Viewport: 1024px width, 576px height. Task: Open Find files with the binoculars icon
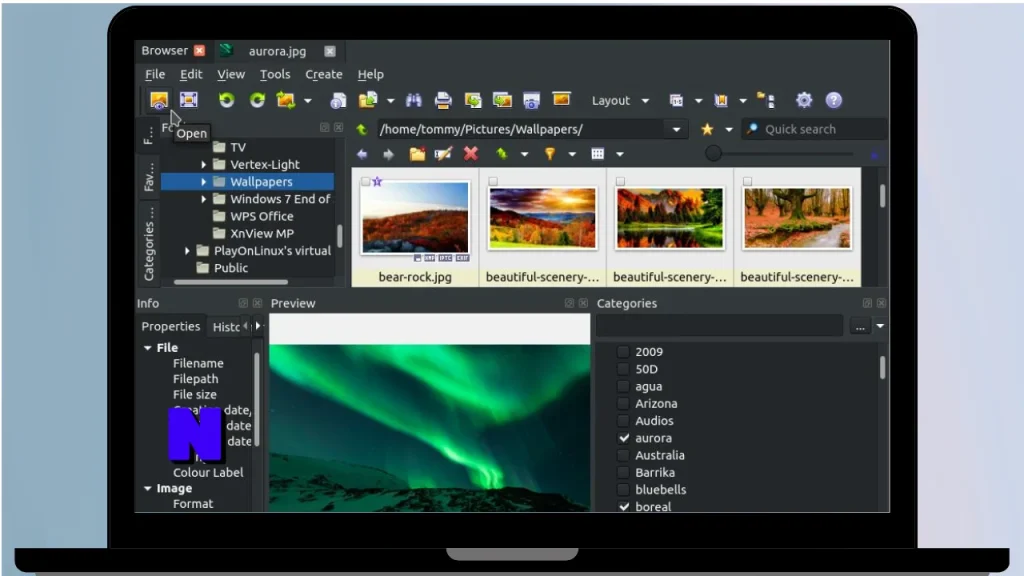click(x=413, y=101)
